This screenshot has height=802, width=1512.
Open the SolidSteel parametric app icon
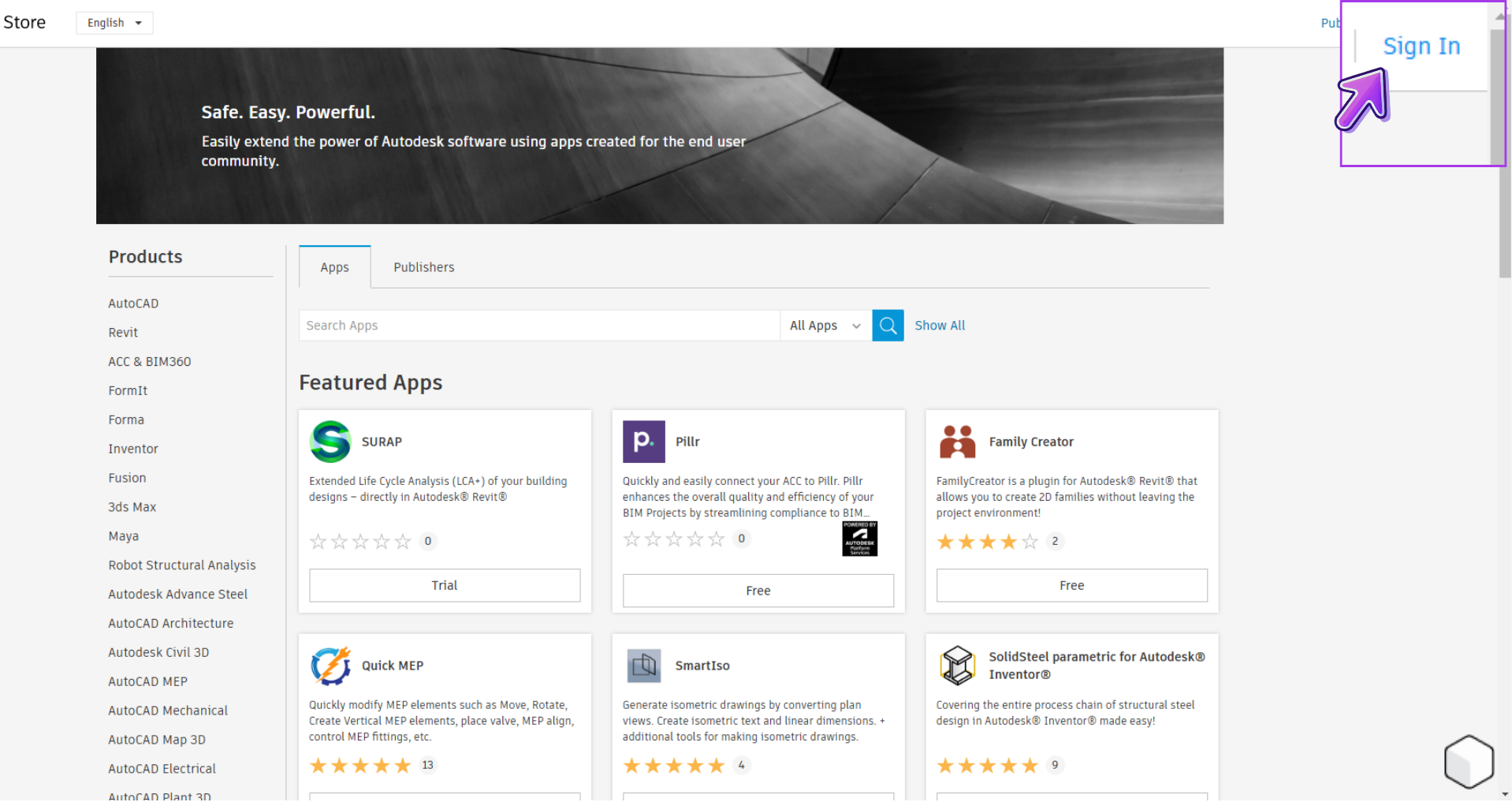coord(957,666)
